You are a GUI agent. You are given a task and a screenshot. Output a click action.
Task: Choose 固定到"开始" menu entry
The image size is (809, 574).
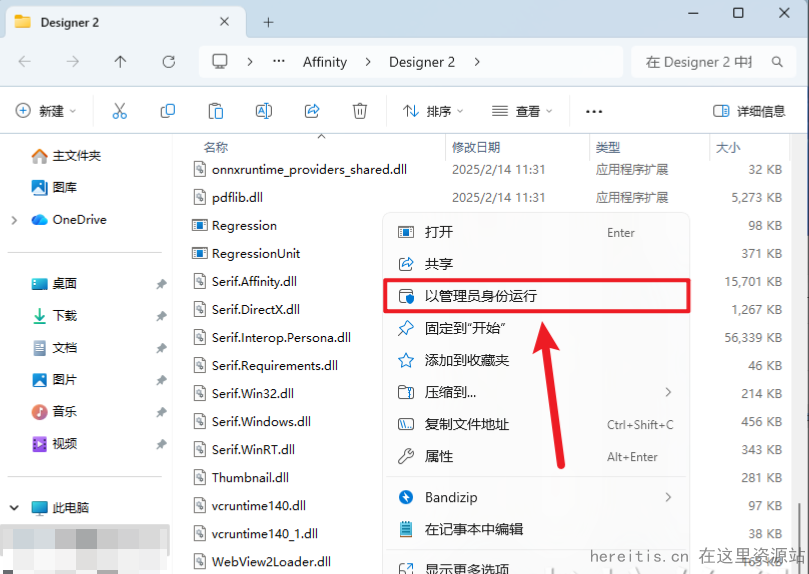537,328
